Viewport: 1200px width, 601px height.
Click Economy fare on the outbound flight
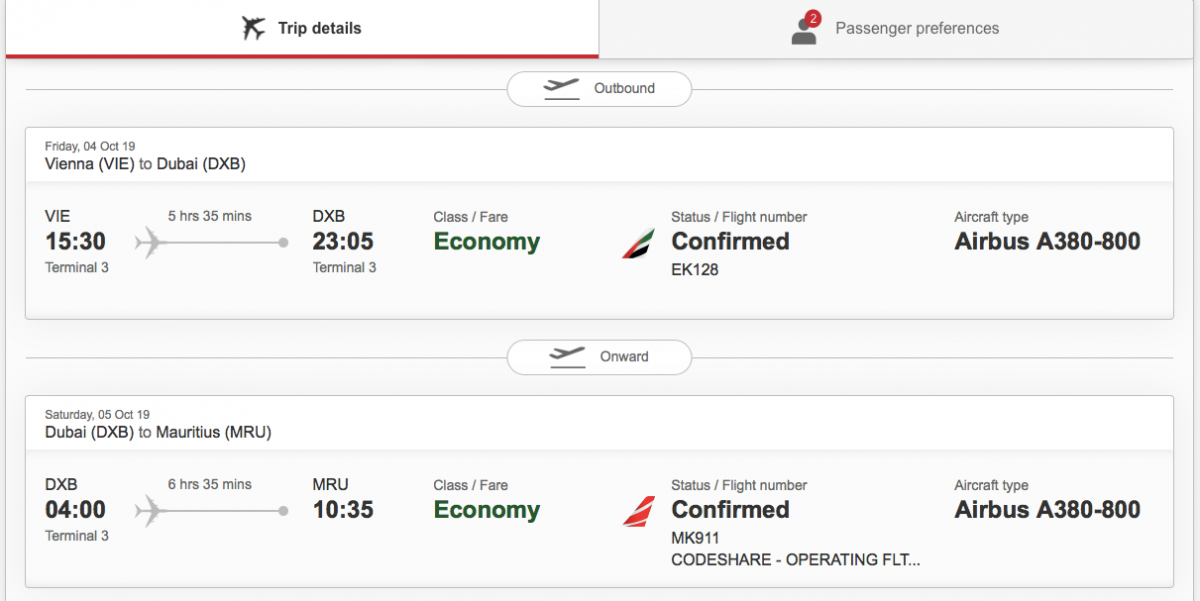pyautogui.click(x=486, y=242)
